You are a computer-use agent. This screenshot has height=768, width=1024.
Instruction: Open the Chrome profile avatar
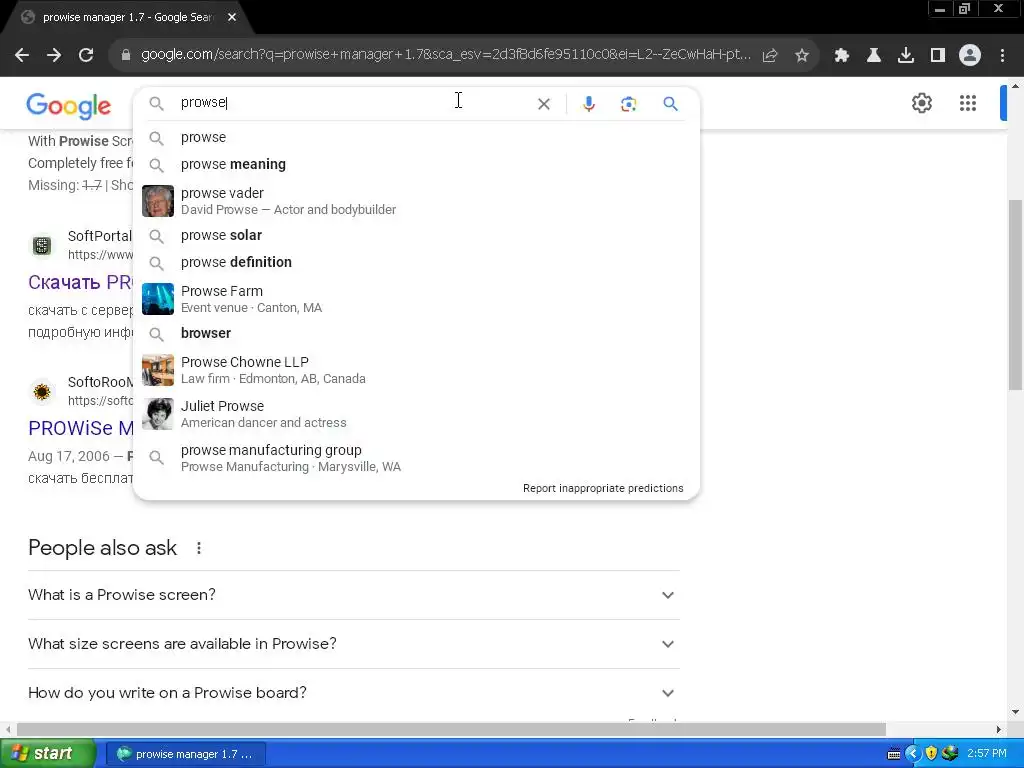[x=970, y=56]
